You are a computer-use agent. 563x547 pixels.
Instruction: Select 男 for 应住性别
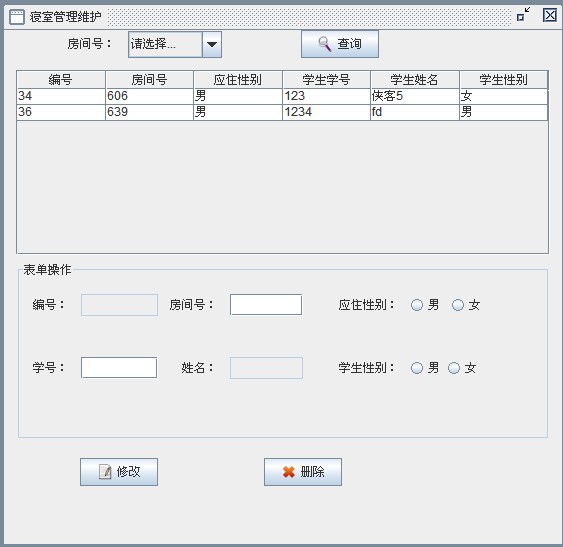click(417, 305)
